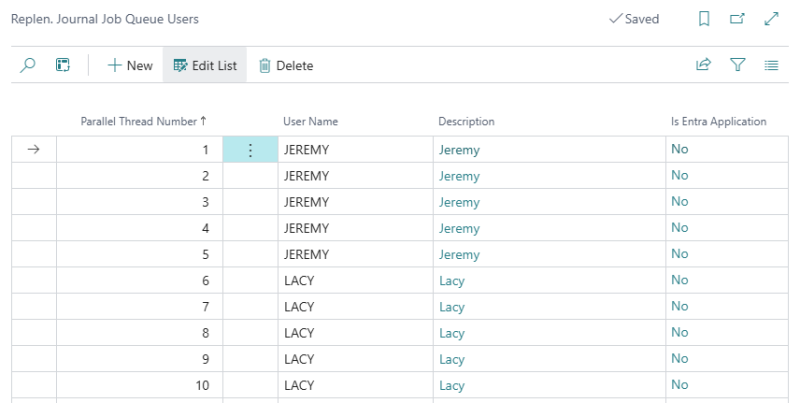Viewport: 800px width, 403px height.
Task: Click the User Name column header
Action: (x=310, y=122)
